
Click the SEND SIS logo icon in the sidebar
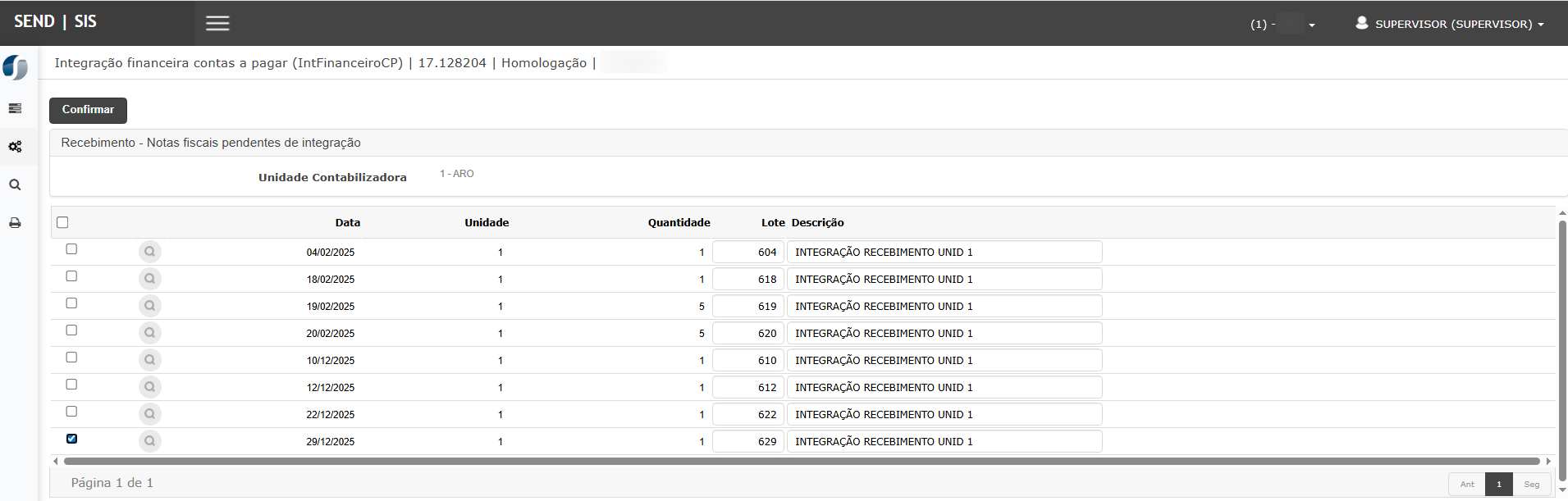pyautogui.click(x=16, y=67)
